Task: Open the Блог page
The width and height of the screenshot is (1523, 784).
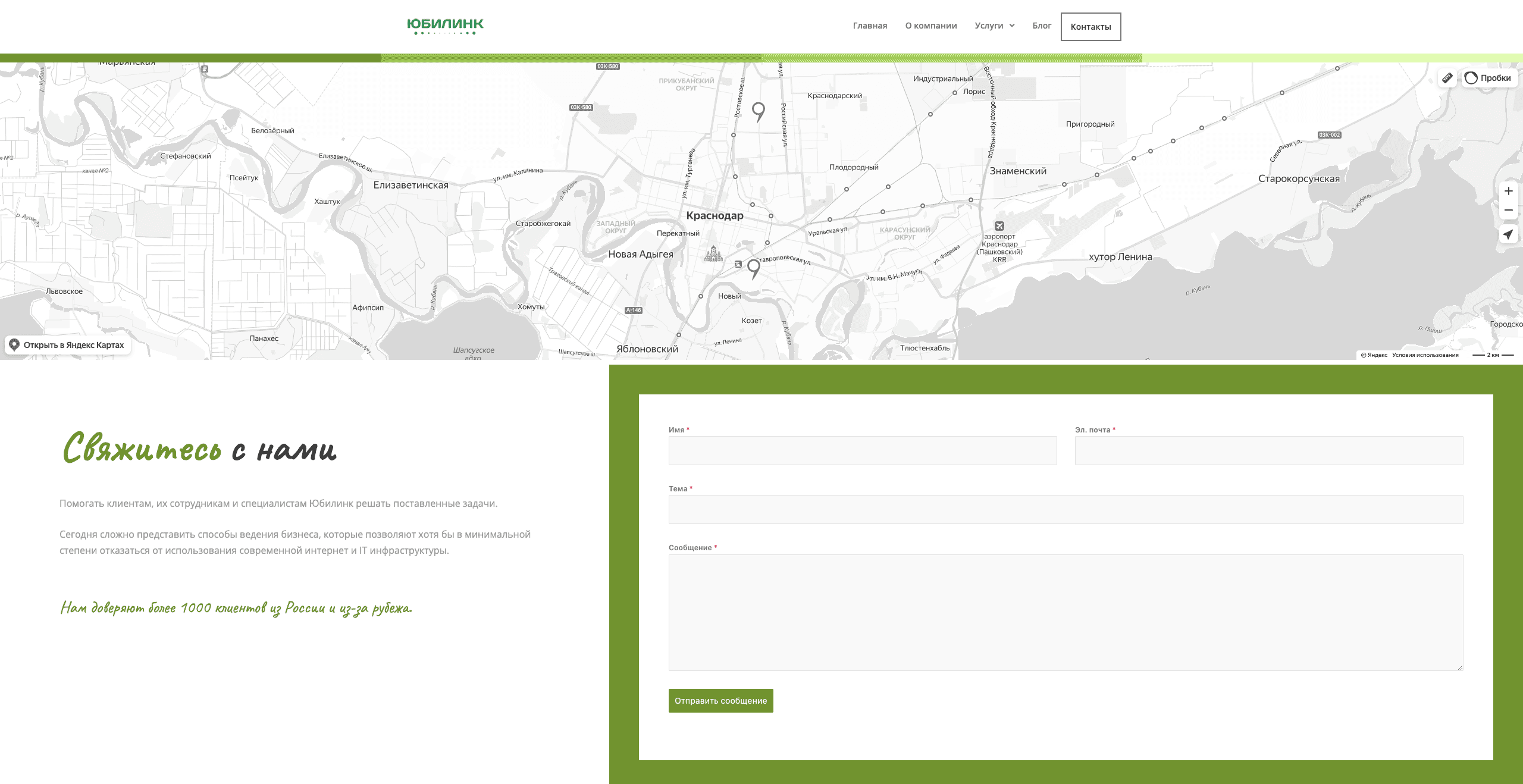Action: pos(1042,26)
